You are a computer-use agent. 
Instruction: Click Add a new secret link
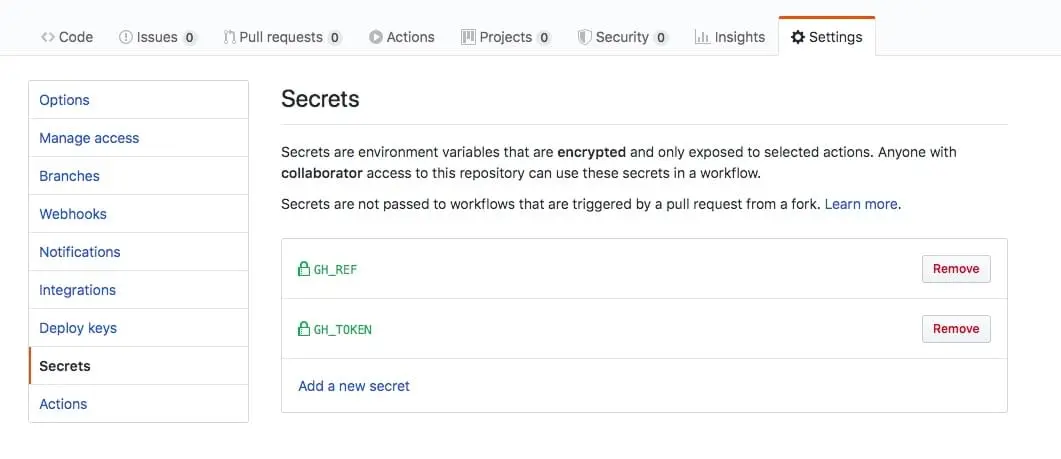click(354, 386)
